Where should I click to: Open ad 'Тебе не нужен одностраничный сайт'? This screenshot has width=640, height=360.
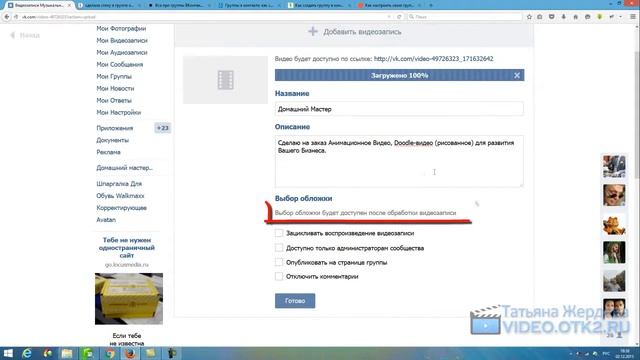tap(127, 248)
